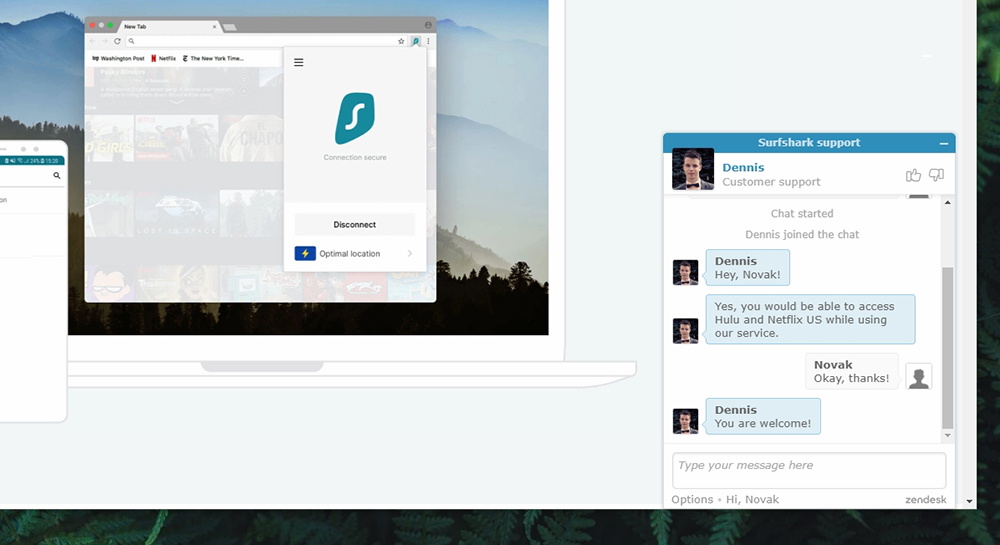
Task: Click 'Hey, Novak!' message bubble
Action: (x=747, y=268)
